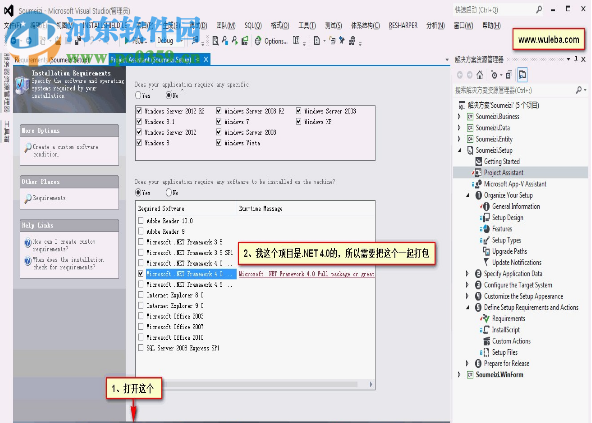Click the Microsoft App-V Assistant icon
The image size is (592, 423).
click(478, 184)
